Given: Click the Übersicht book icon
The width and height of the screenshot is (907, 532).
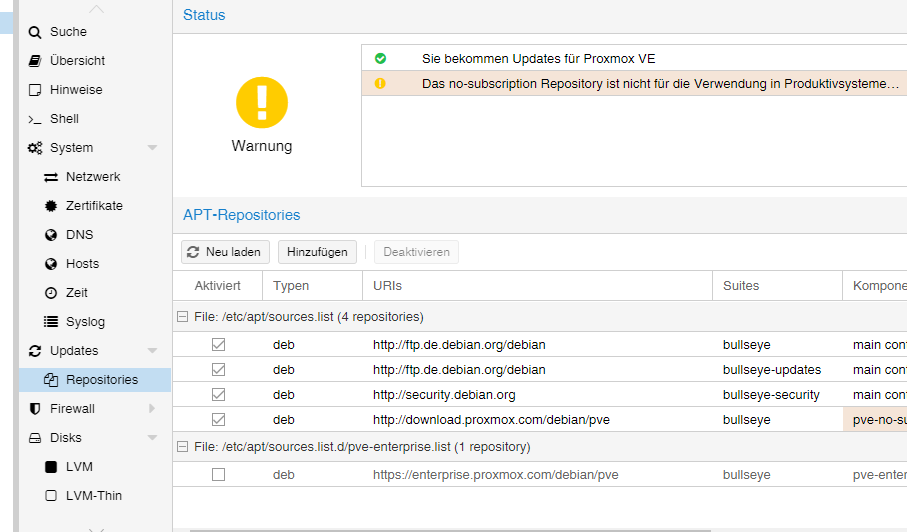Looking at the screenshot, I should pyautogui.click(x=35, y=61).
